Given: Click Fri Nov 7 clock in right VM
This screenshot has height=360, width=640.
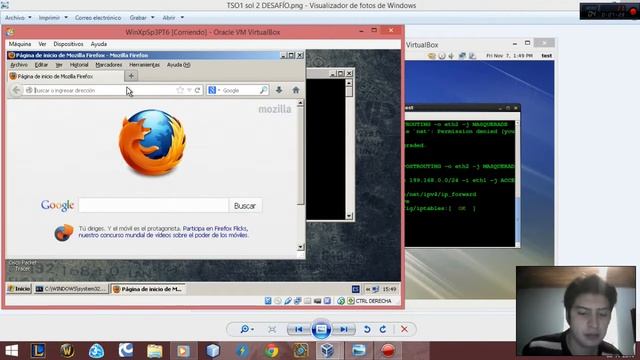Looking at the screenshot, I should [509, 56].
